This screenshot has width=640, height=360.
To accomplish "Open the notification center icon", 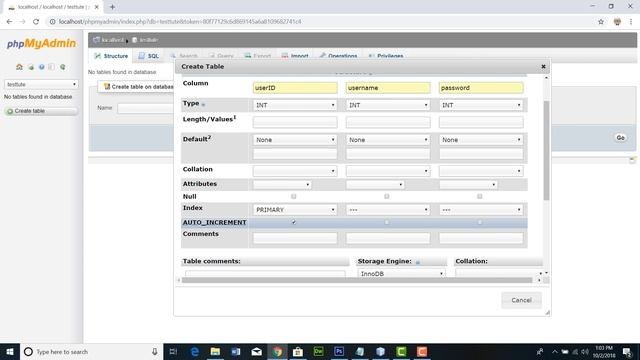I will (x=627, y=351).
